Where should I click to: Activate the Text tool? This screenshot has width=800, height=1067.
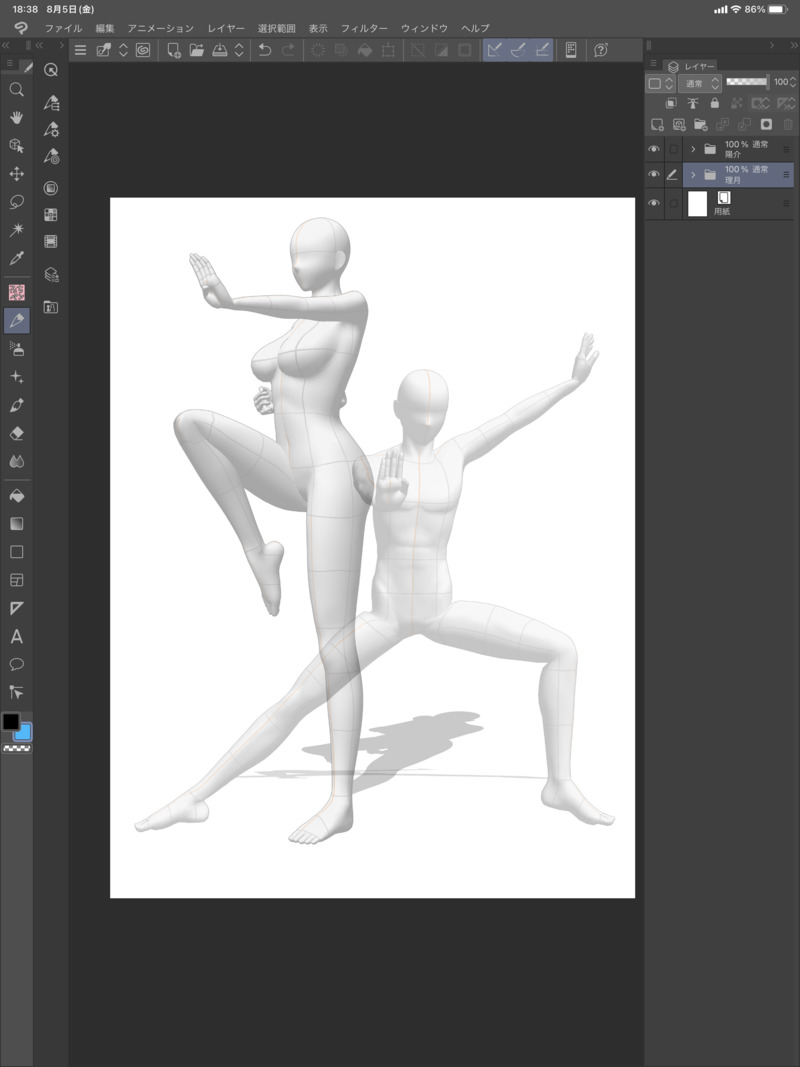click(16, 636)
